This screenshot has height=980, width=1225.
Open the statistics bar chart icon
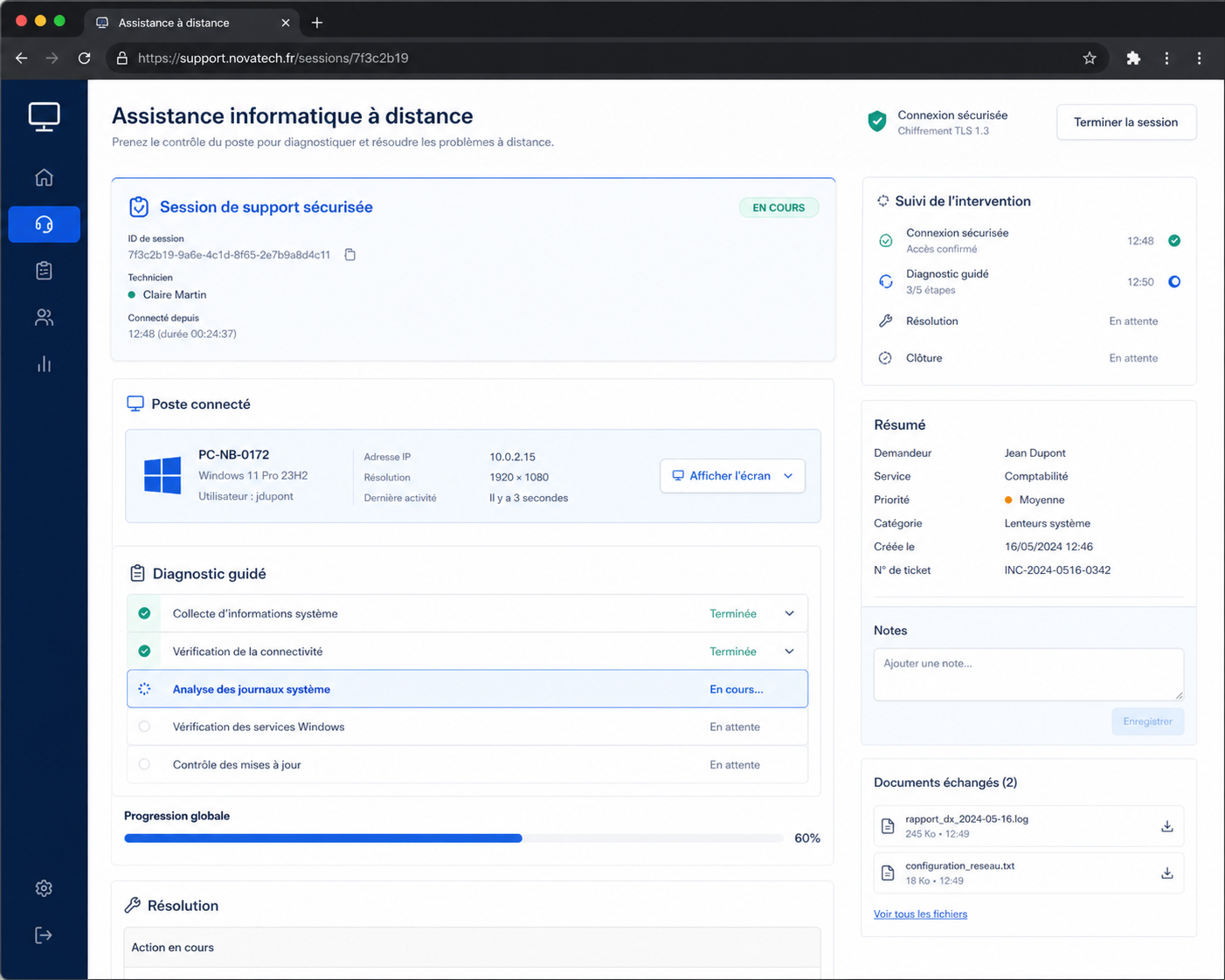(44, 364)
